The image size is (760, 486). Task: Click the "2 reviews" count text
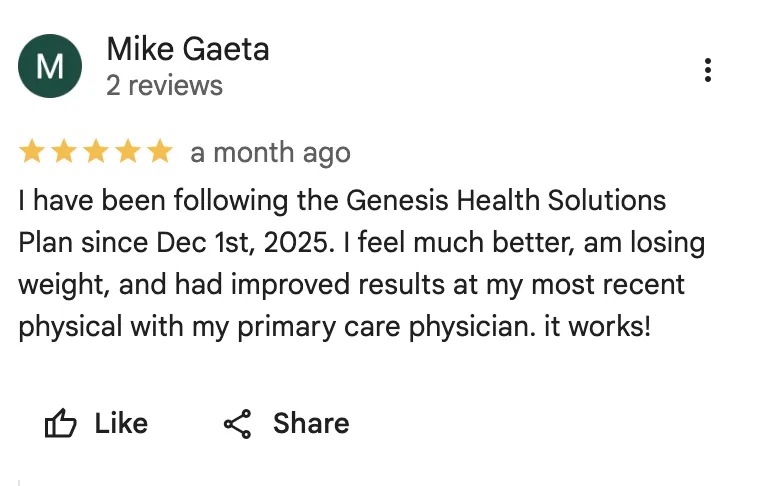pyautogui.click(x=164, y=86)
